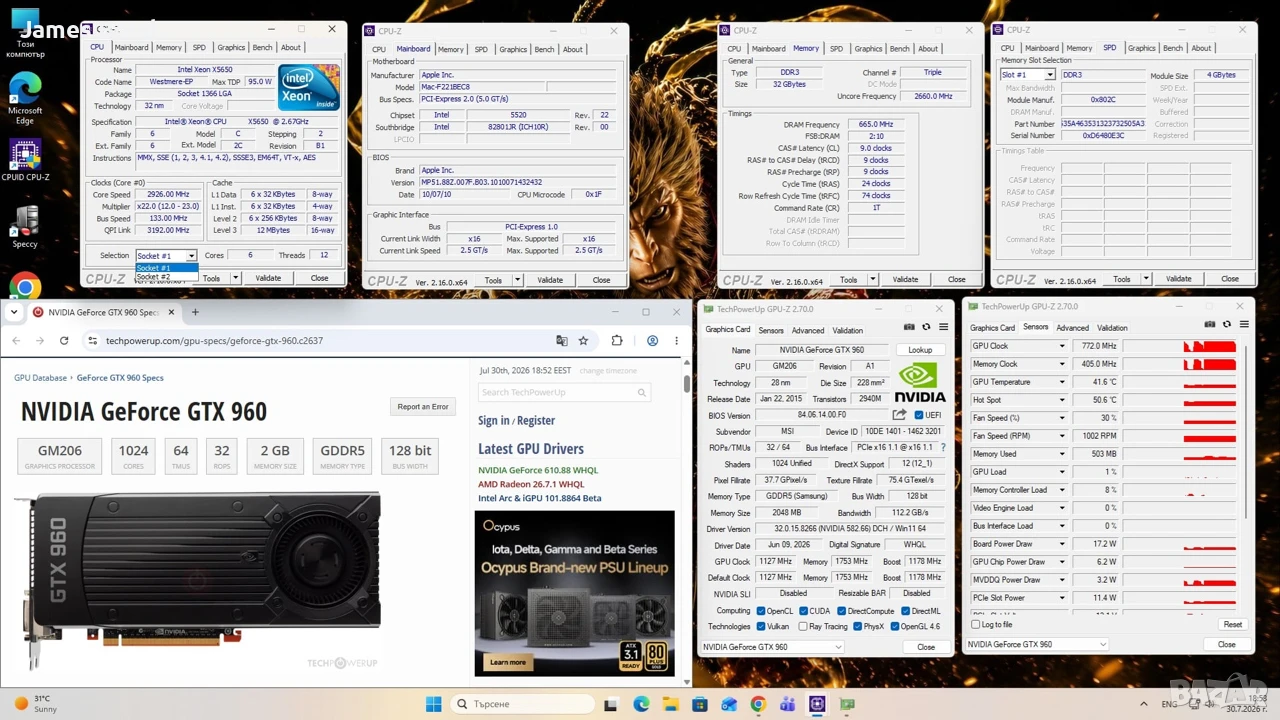Viewport: 1280px width, 720px height.
Task: Enable the Ray Tracing checkbox
Action: click(803, 627)
